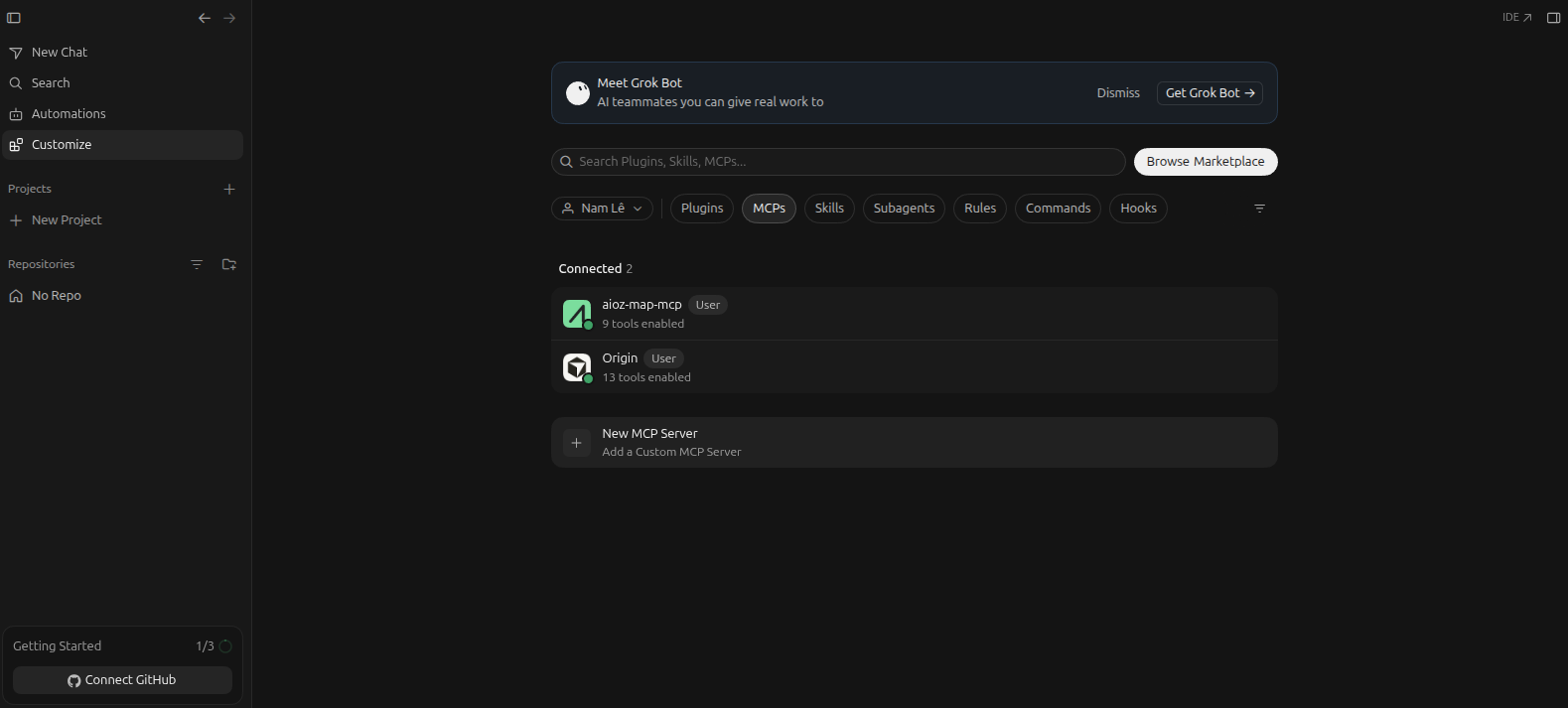Select the No Repo entry
Image resolution: width=1568 pixels, height=708 pixels.
tap(122, 296)
